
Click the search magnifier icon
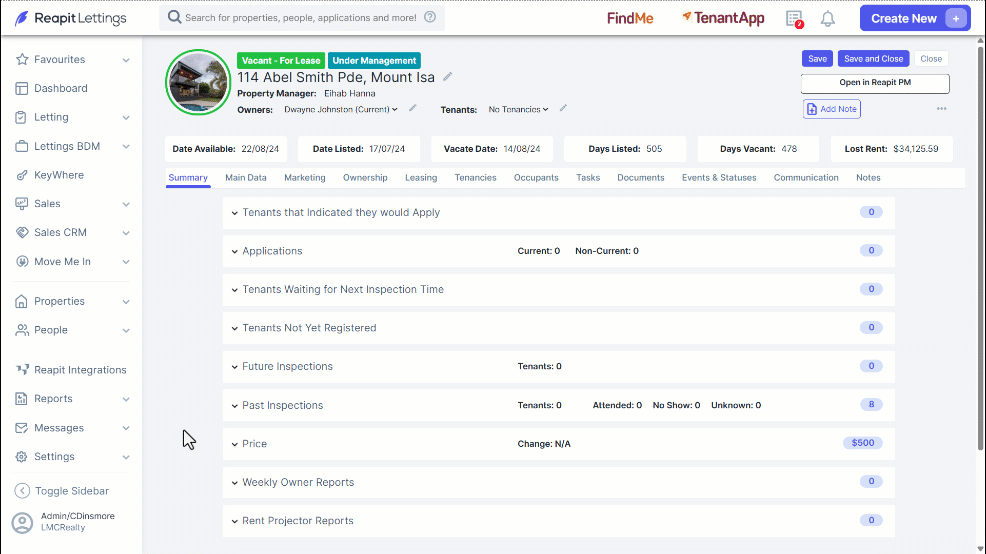(174, 17)
